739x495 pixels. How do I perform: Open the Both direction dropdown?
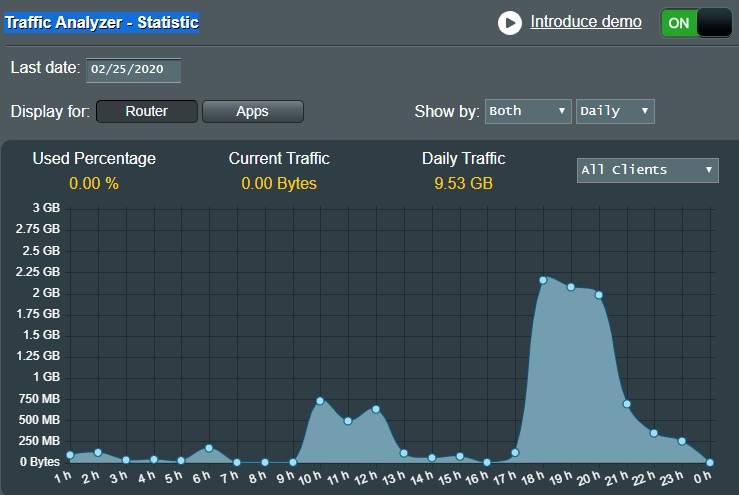528,111
